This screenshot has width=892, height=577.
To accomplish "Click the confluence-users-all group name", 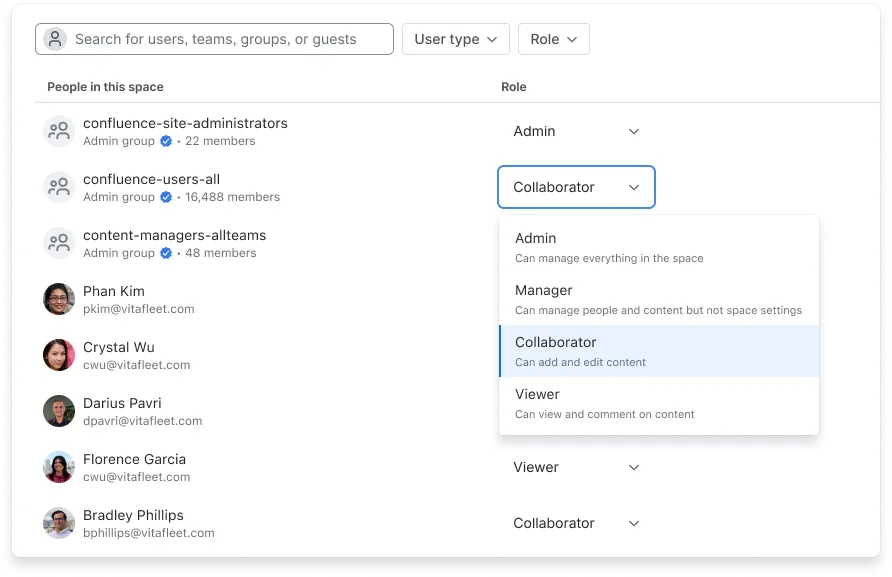I will pyautogui.click(x=151, y=179).
